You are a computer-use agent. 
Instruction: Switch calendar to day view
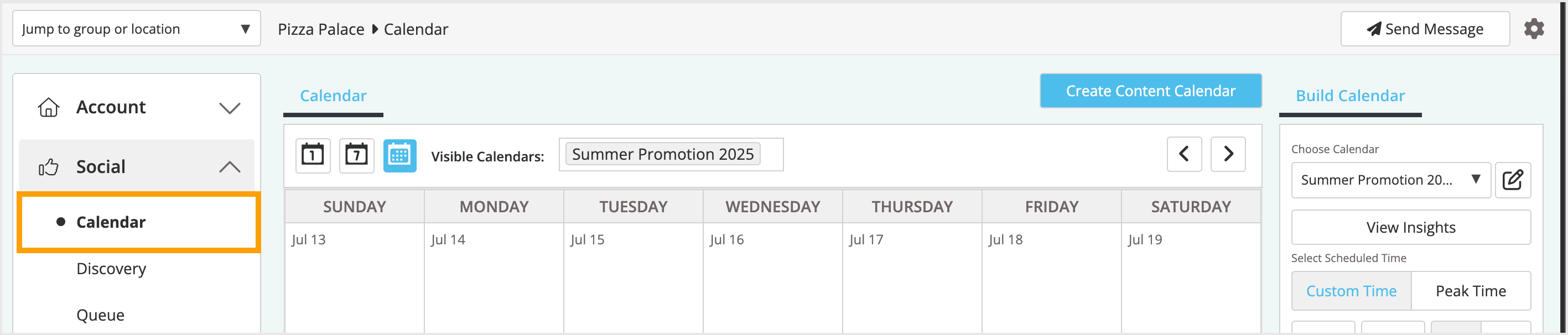[x=311, y=155]
